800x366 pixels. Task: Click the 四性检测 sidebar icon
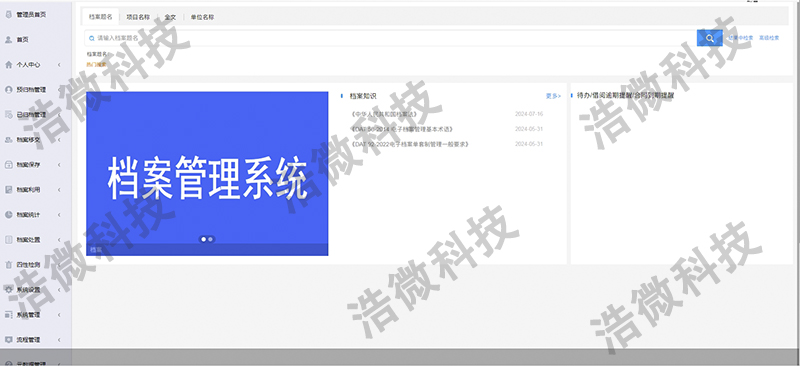[x=8, y=265]
